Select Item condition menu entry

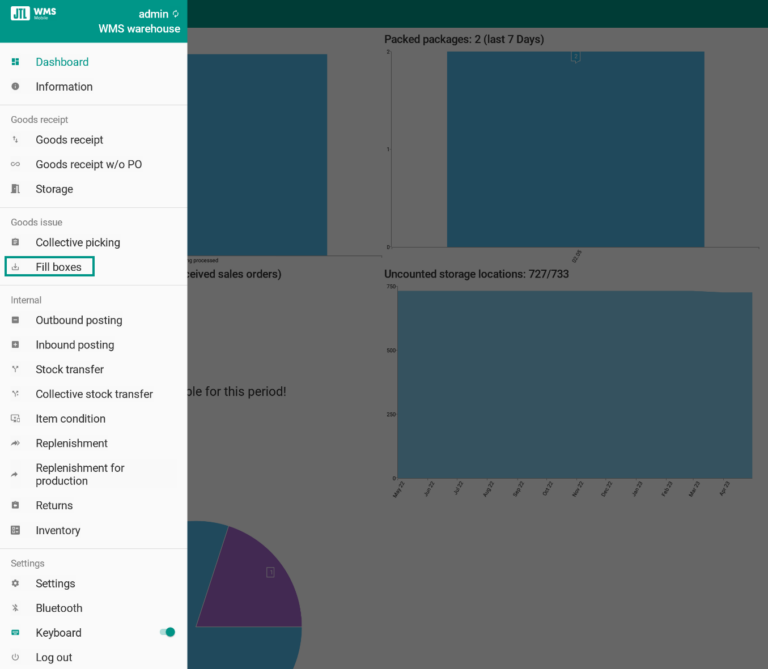70,418
